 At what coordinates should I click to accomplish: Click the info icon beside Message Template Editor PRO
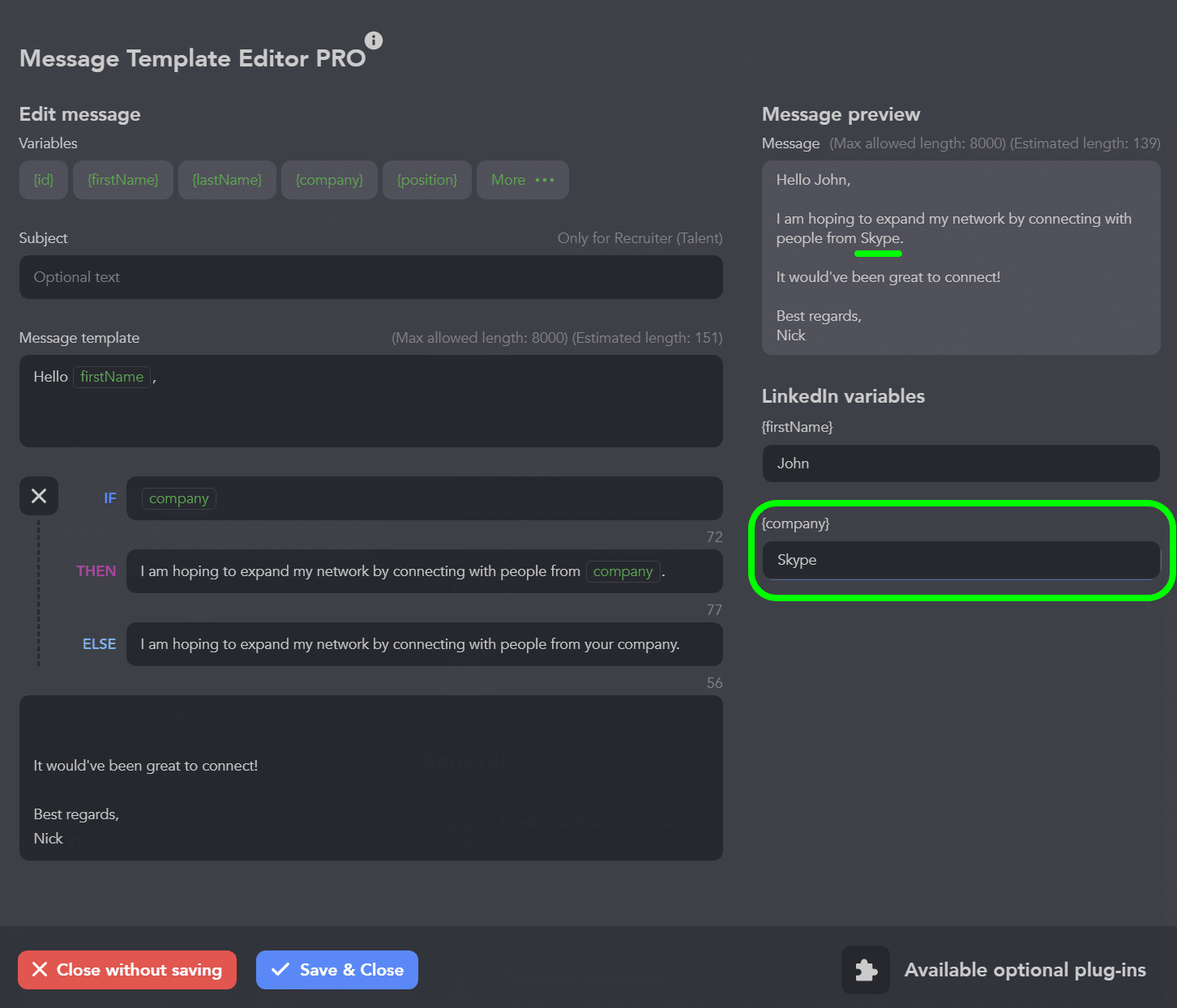[374, 40]
